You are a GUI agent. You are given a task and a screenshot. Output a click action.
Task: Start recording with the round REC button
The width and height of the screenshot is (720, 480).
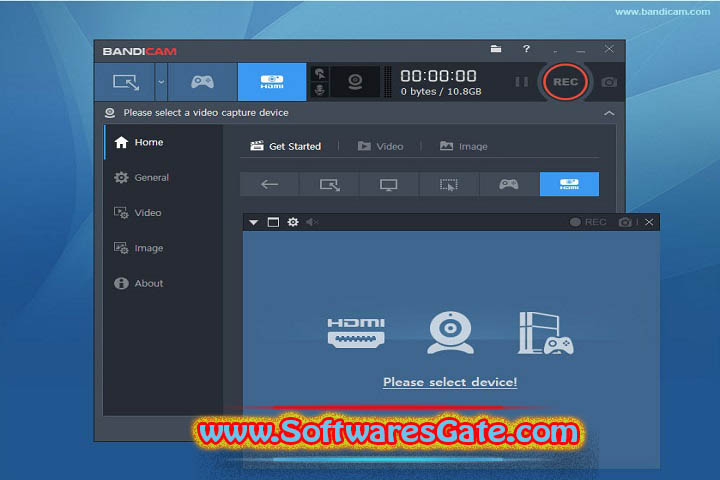pyautogui.click(x=565, y=82)
